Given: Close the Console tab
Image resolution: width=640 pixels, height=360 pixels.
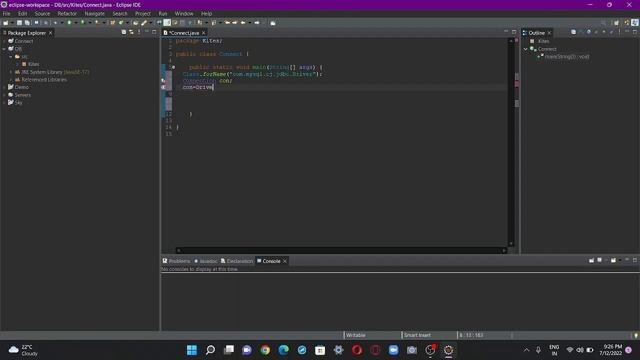Looking at the screenshot, I should coord(285,261).
